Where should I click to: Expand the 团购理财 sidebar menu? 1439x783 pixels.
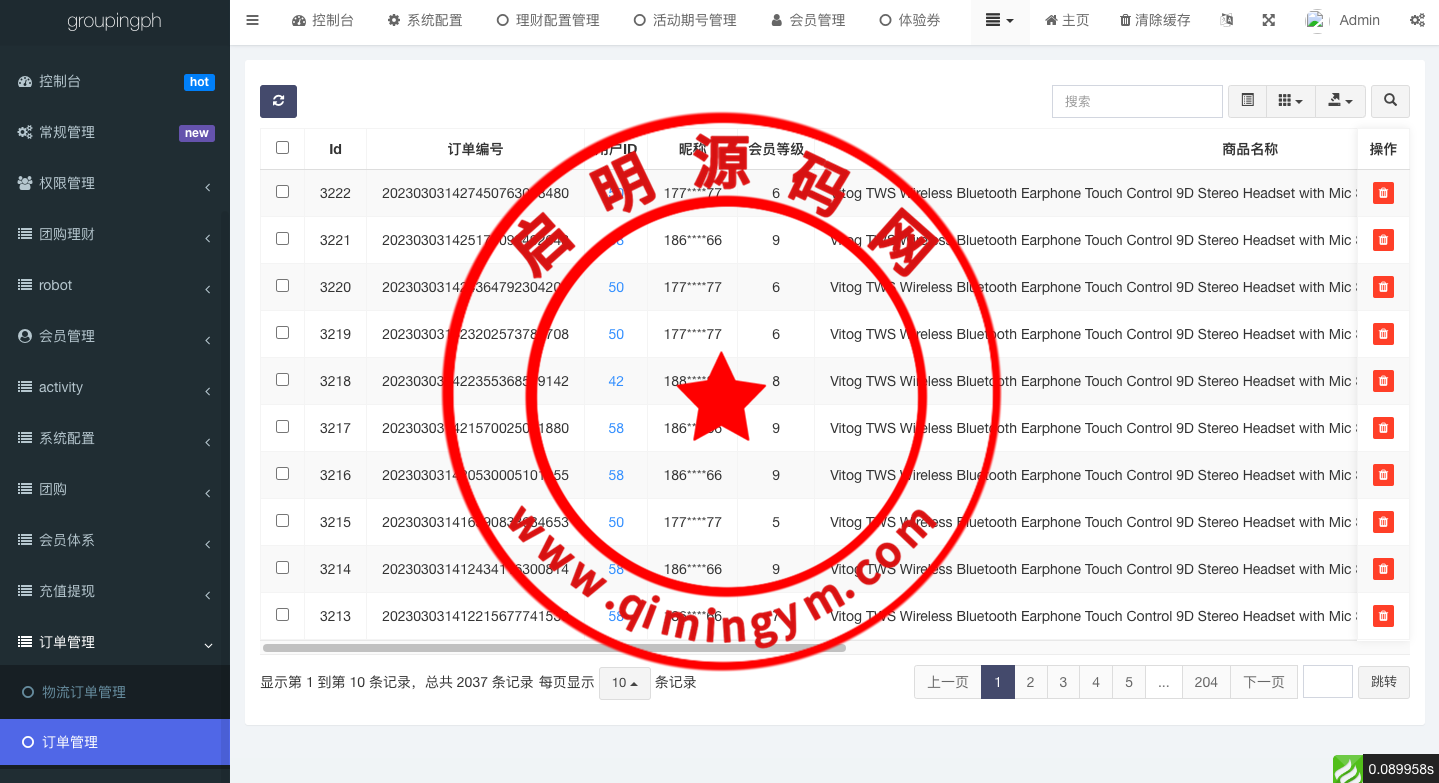pyautogui.click(x=115, y=235)
